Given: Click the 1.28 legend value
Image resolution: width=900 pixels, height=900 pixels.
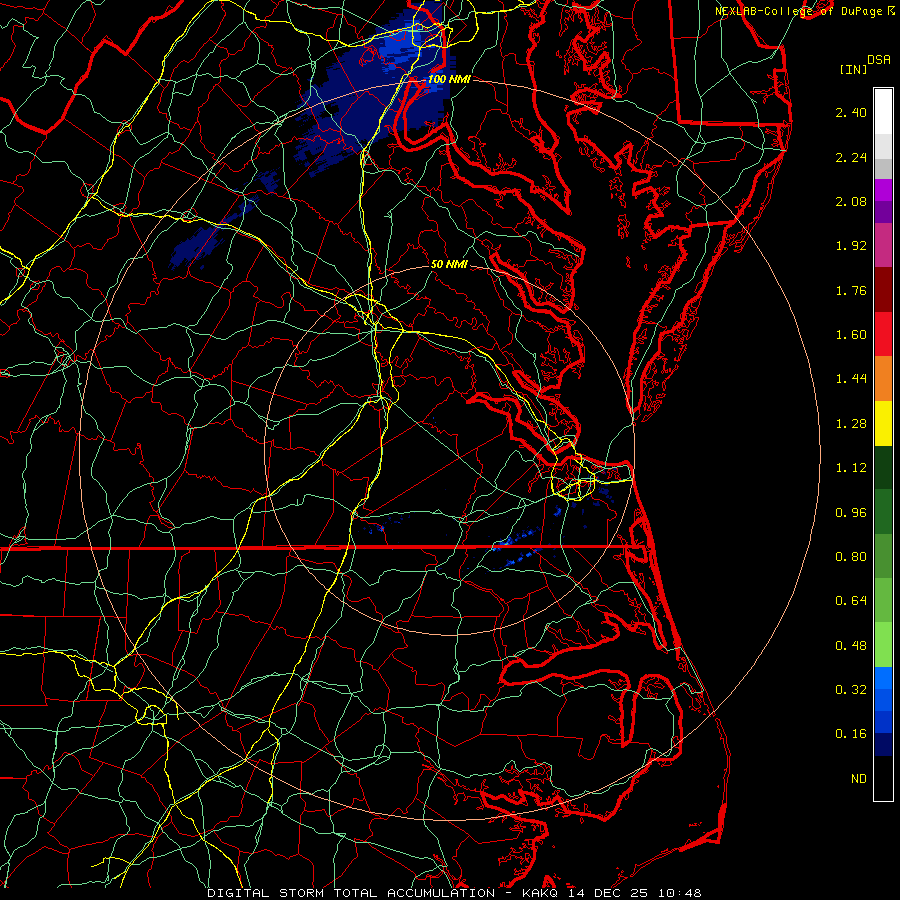Looking at the screenshot, I should click(x=851, y=424).
